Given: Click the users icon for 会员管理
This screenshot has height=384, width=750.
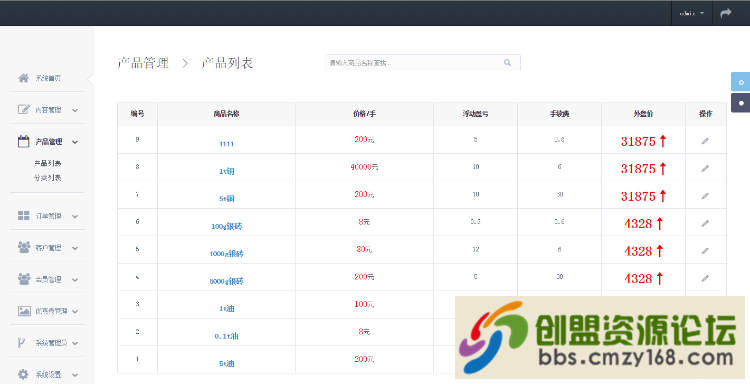Looking at the screenshot, I should 23,279.
